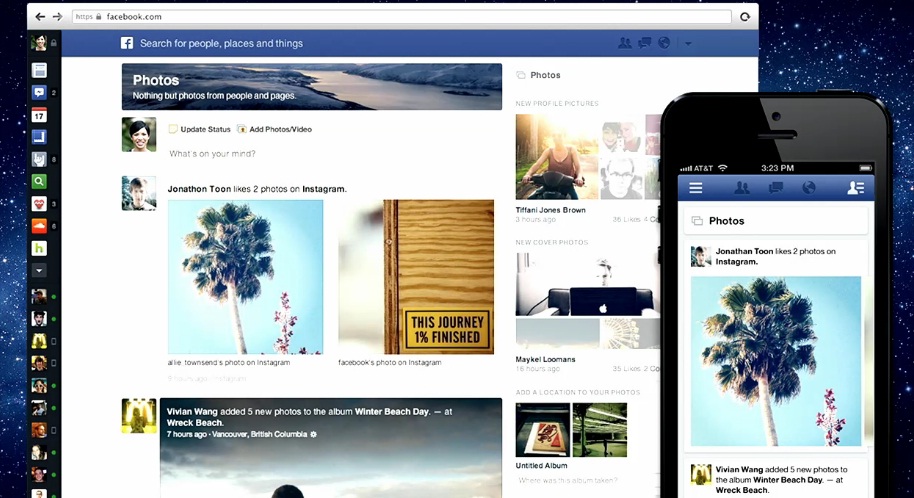Open the calendar icon showing 17
The width and height of the screenshot is (914, 498).
pyautogui.click(x=39, y=115)
